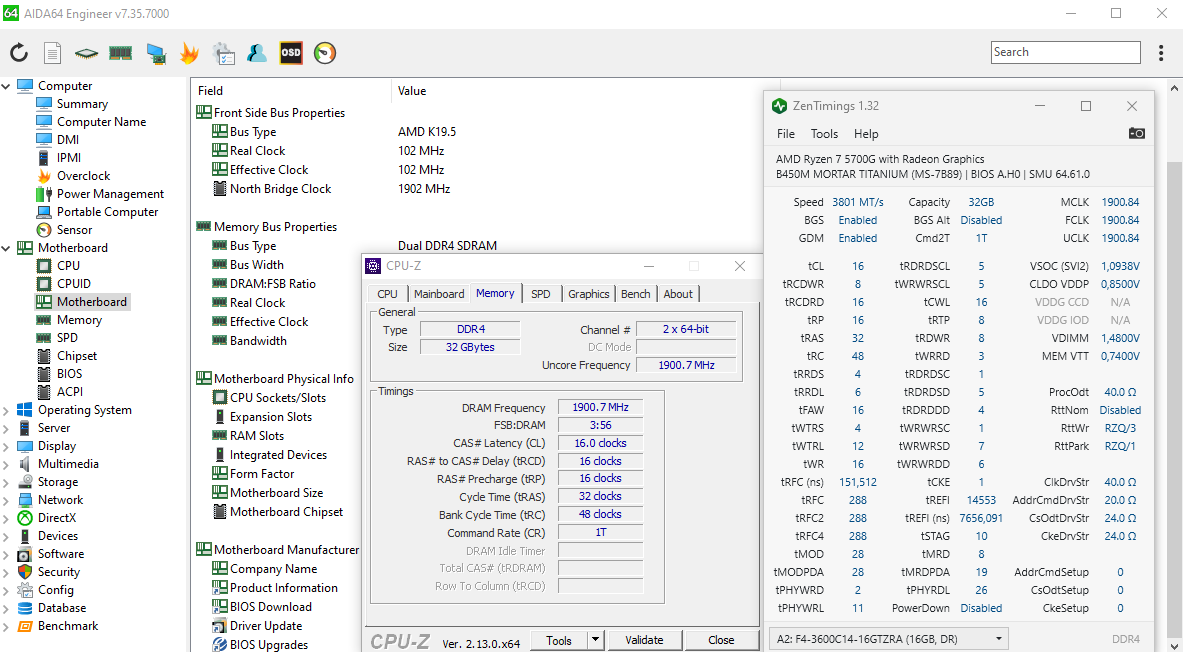Screen dimensions: 1183x652
Task: Click the Validate button in CPU-Z
Action: tap(644, 640)
